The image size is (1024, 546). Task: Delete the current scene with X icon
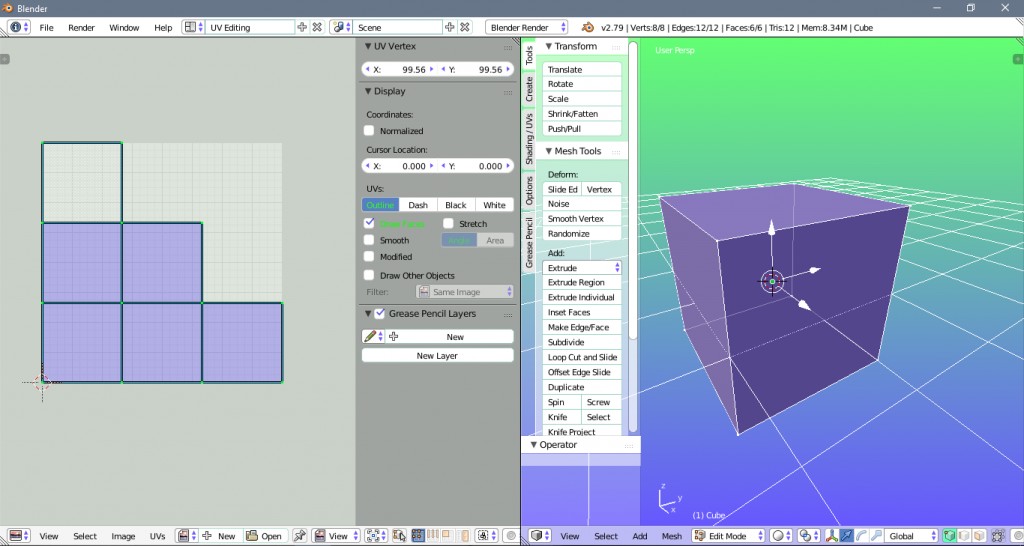pyautogui.click(x=464, y=27)
